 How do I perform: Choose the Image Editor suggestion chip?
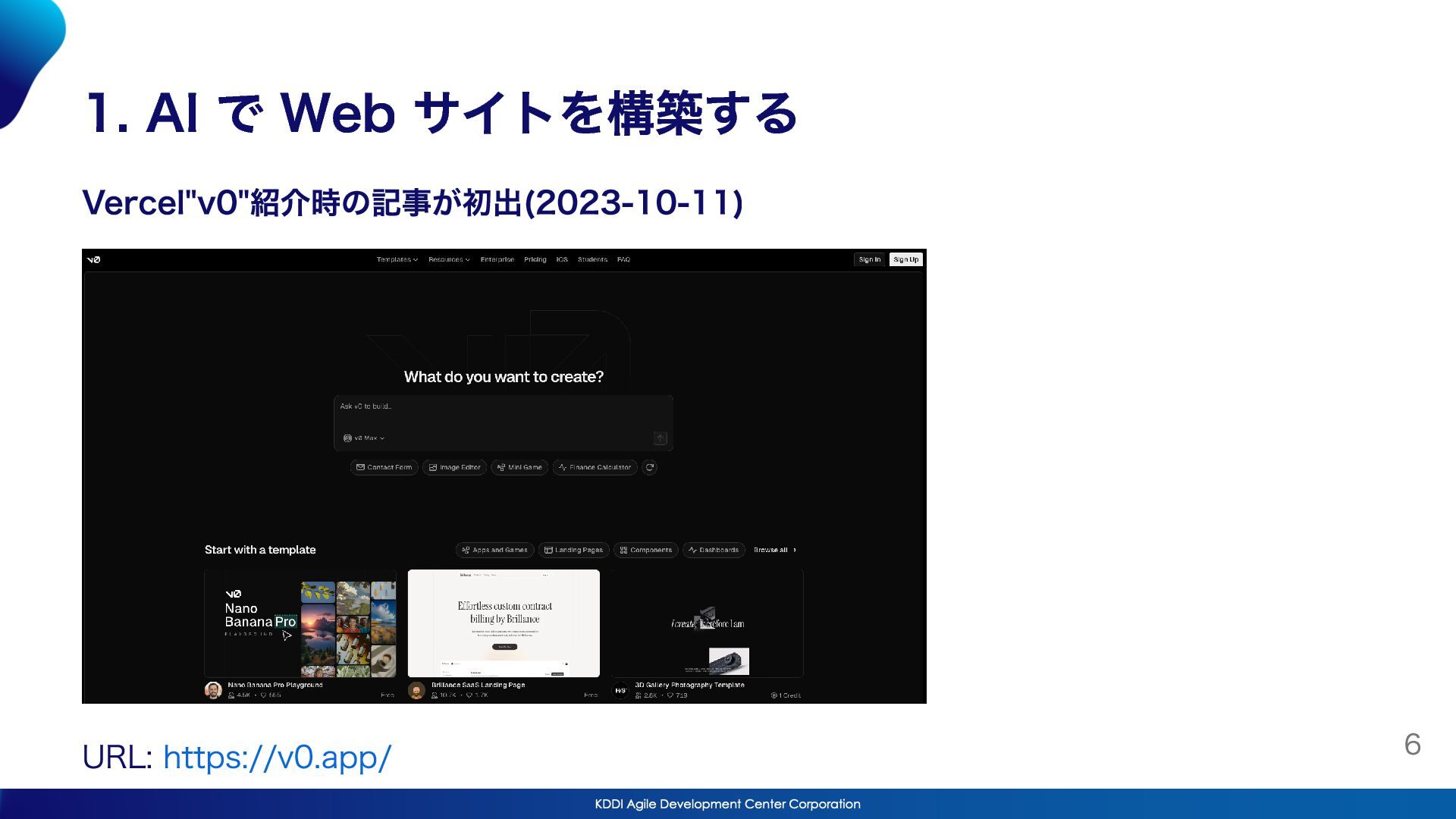tap(454, 467)
